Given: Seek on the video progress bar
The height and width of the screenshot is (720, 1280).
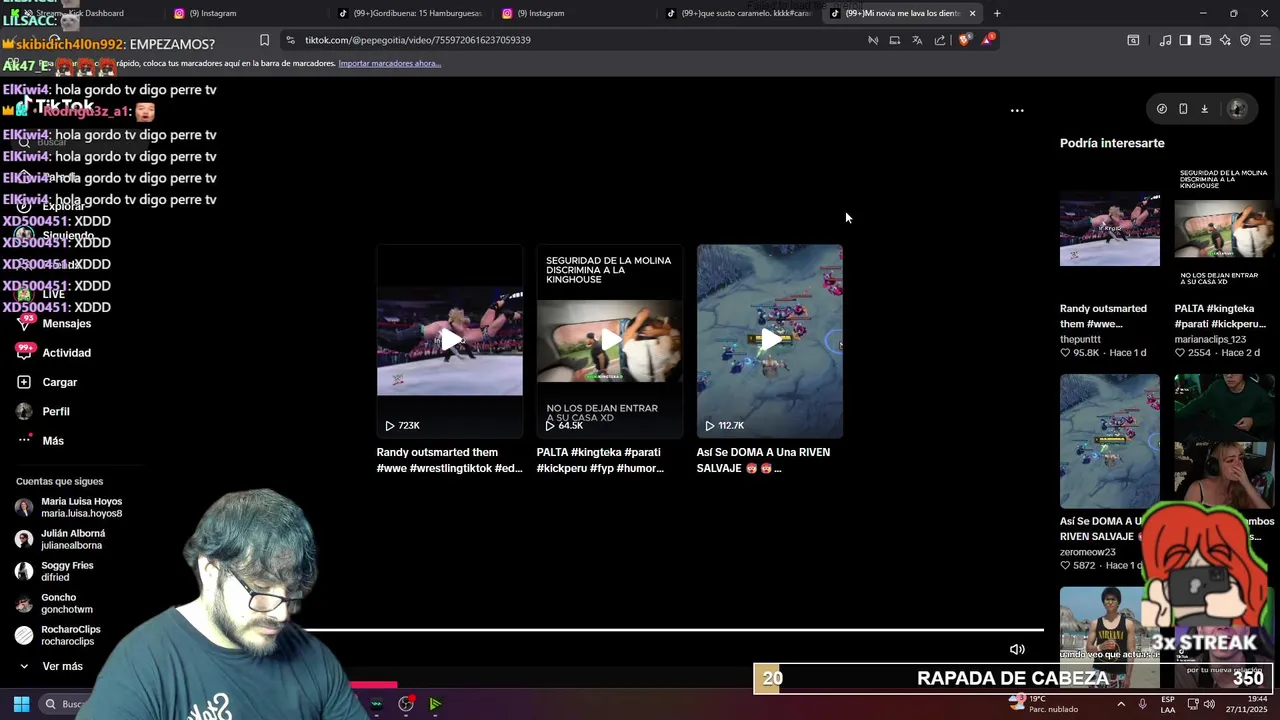Looking at the screenshot, I should tap(673, 630).
